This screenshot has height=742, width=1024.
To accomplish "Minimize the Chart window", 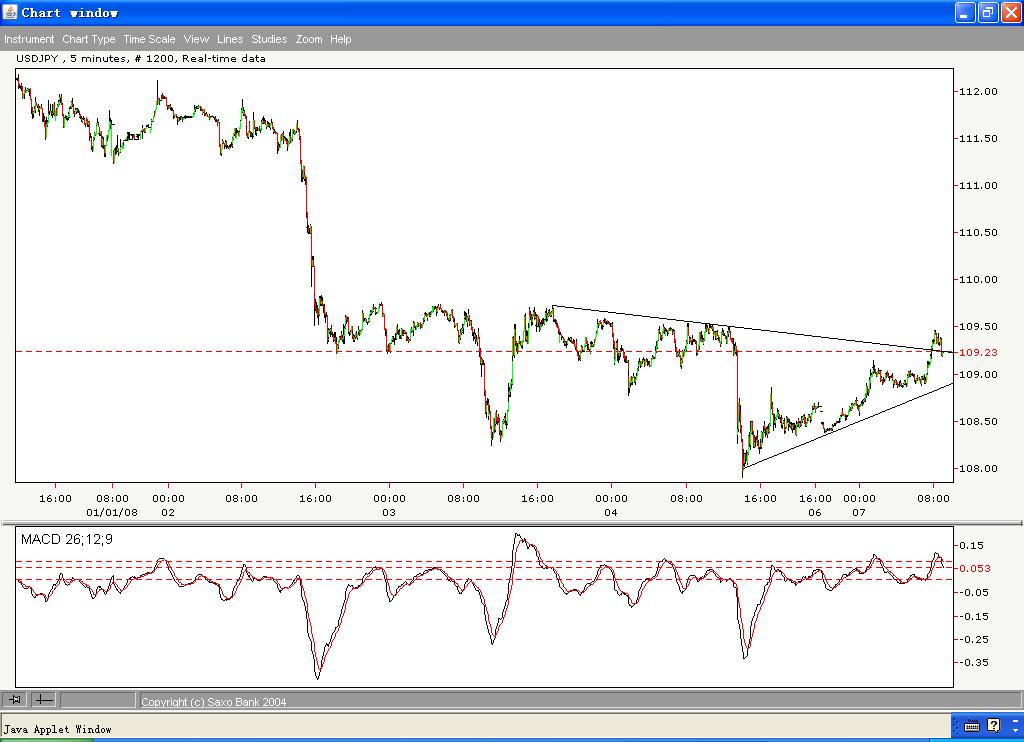I will [965, 12].
